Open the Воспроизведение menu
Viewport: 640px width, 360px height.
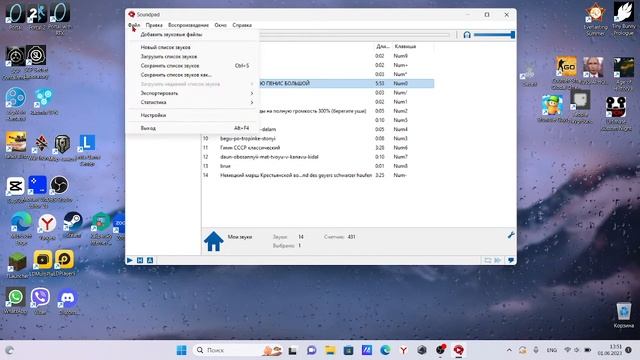click(x=188, y=25)
